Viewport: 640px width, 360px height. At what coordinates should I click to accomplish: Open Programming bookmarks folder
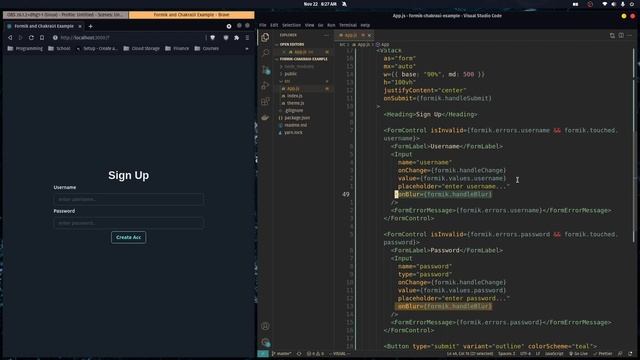(25, 49)
